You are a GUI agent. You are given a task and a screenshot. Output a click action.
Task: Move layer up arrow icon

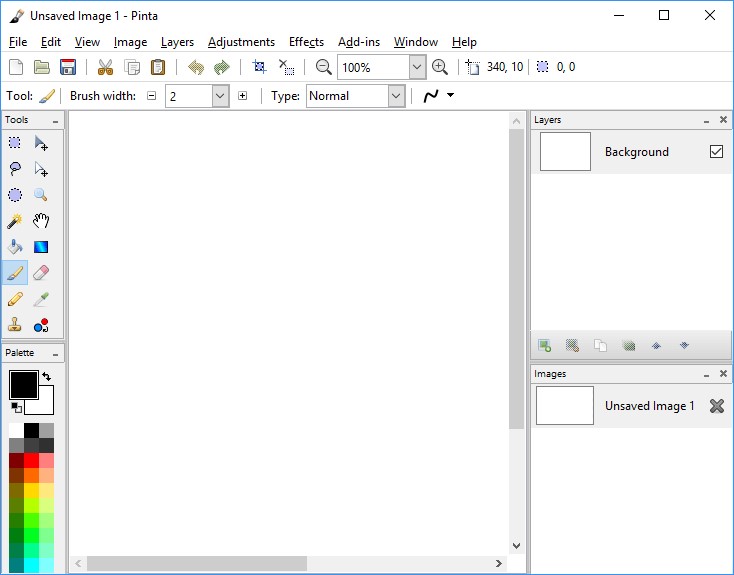pyautogui.click(x=656, y=346)
